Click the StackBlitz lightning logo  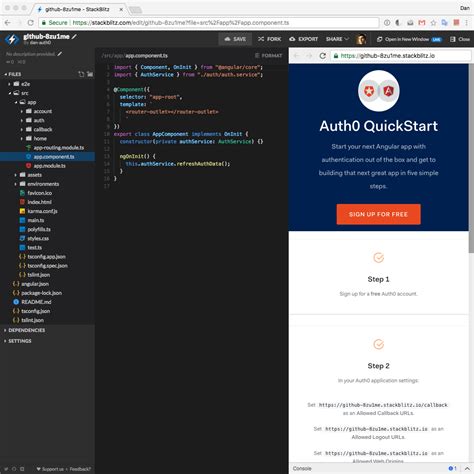point(12,39)
